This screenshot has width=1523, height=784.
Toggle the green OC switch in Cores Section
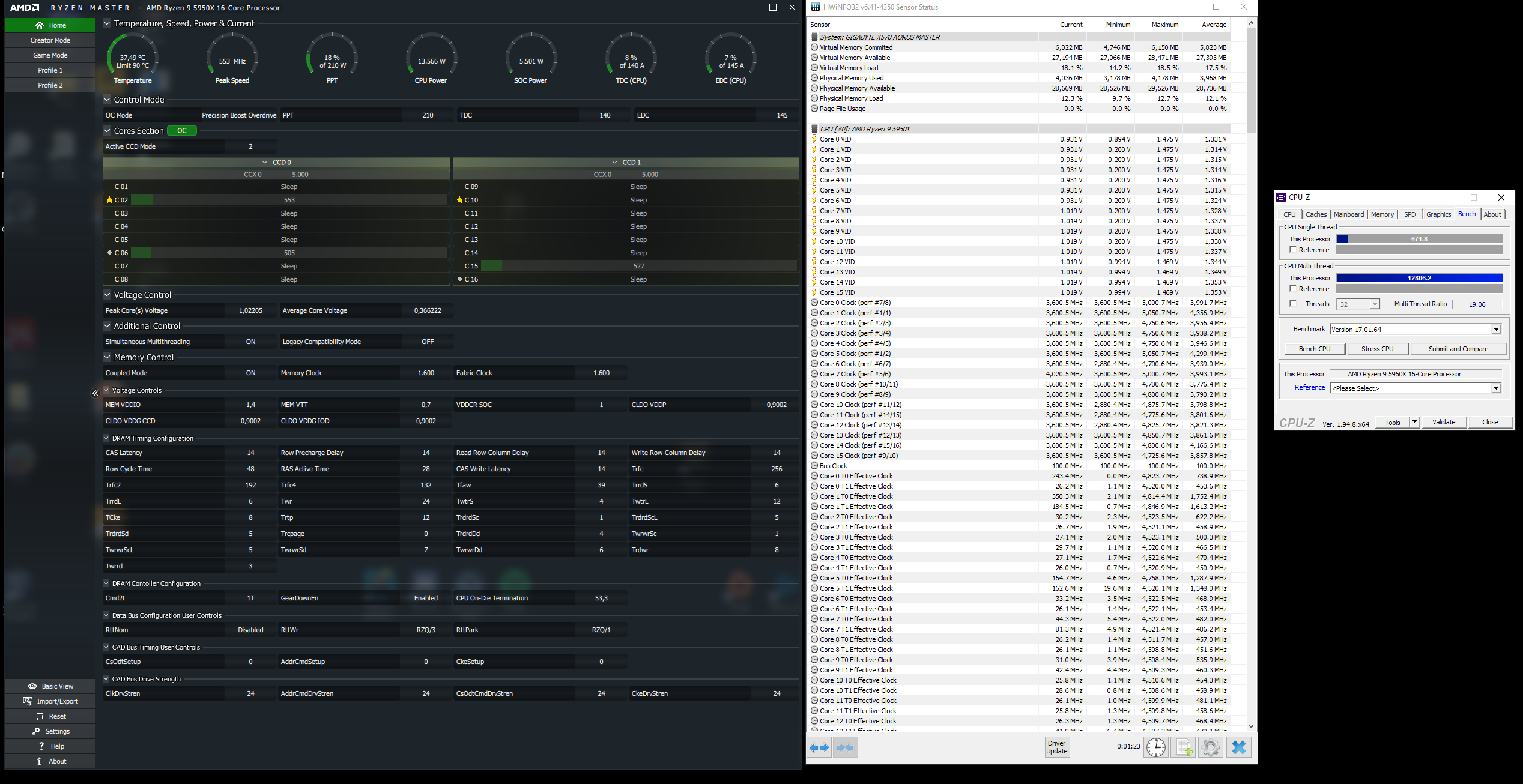tap(182, 131)
